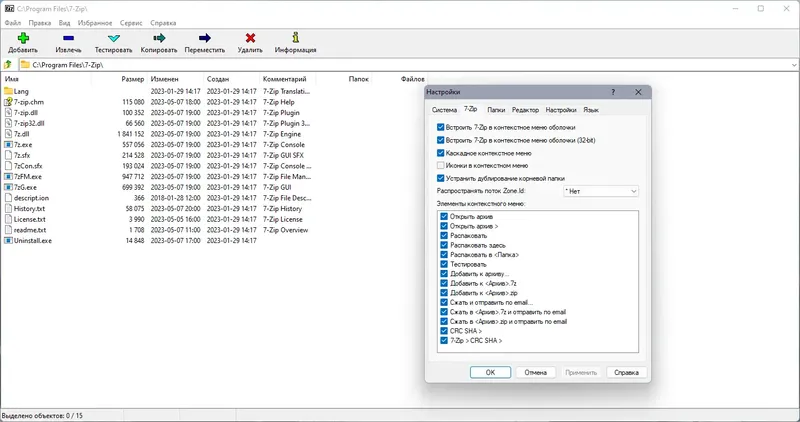This screenshot has width=800, height=422.
Task: Click the Uninstall.exe file icon
Action: click(8, 240)
